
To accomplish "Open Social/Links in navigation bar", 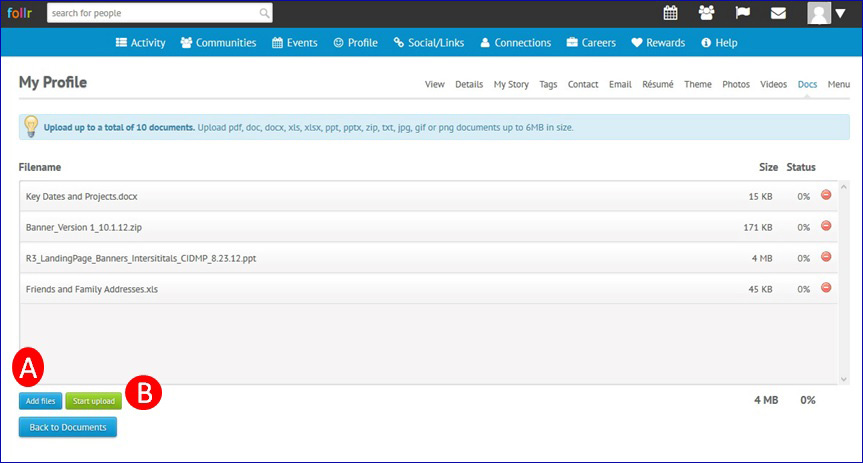I will (429, 42).
